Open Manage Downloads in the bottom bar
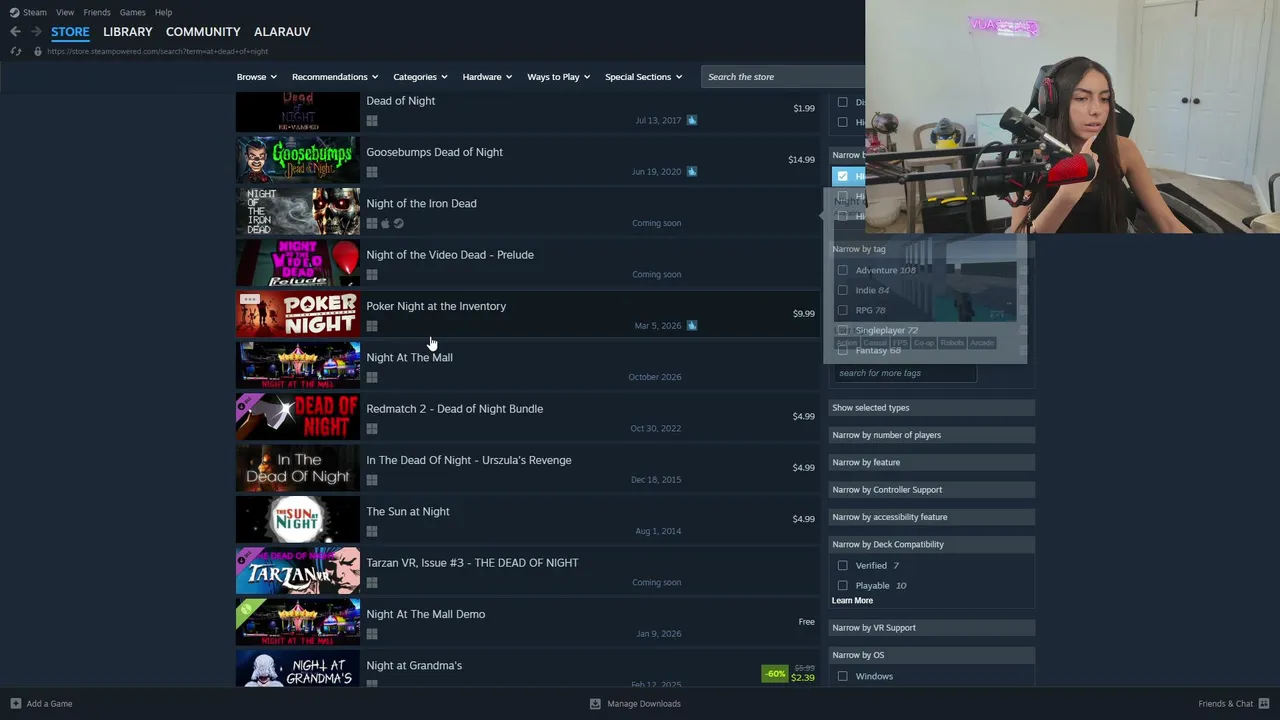Image resolution: width=1280 pixels, height=720 pixels. coord(635,704)
